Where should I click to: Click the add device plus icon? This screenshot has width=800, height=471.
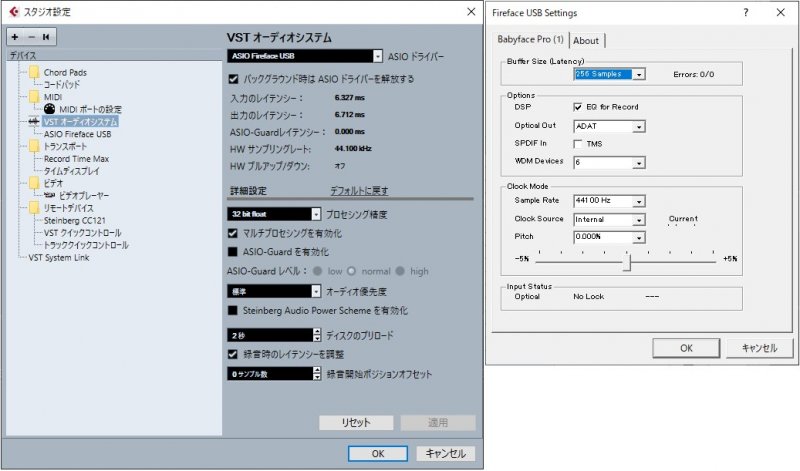pyautogui.click(x=15, y=37)
